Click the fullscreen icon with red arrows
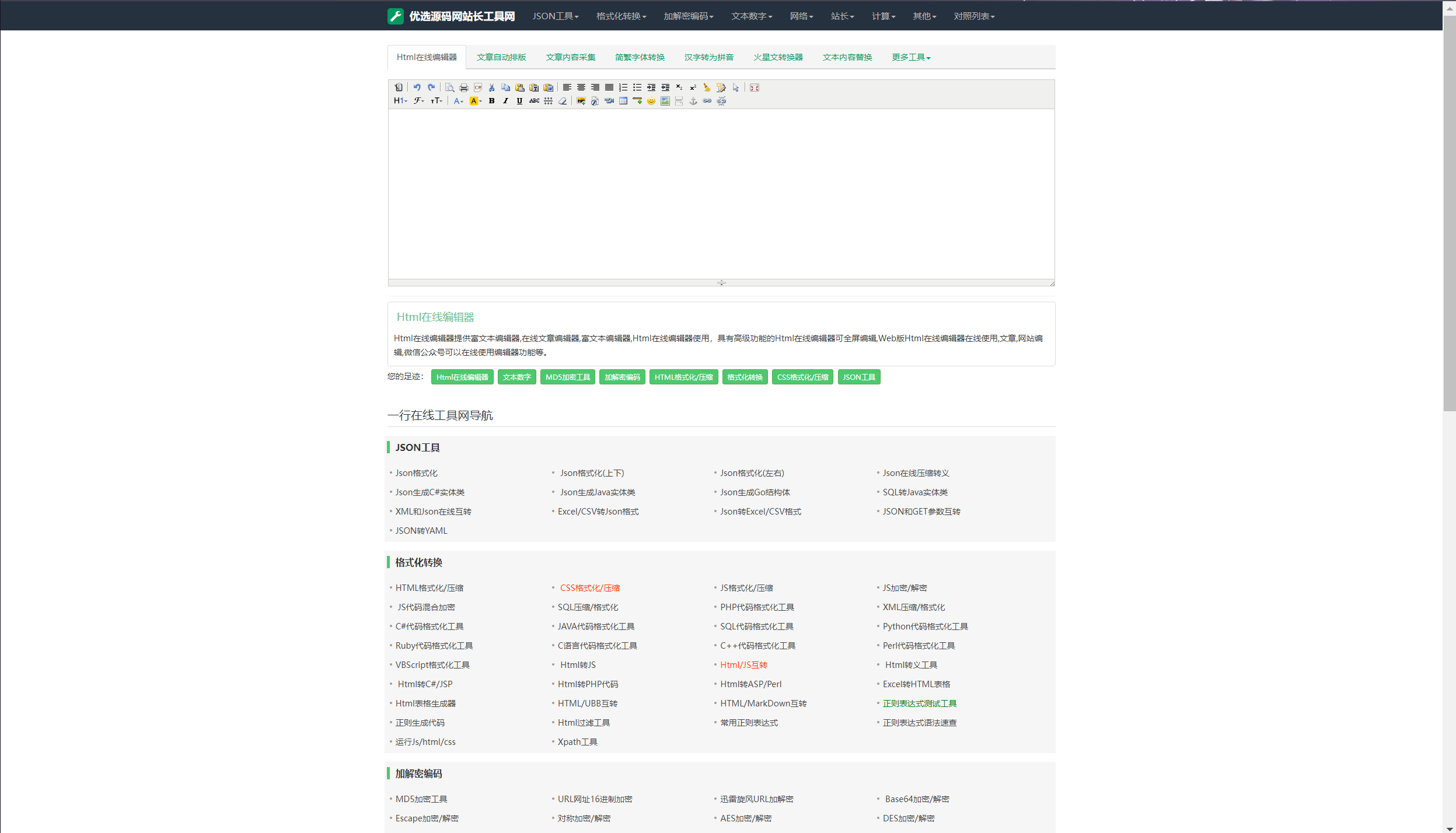1456x833 pixels. click(x=754, y=87)
